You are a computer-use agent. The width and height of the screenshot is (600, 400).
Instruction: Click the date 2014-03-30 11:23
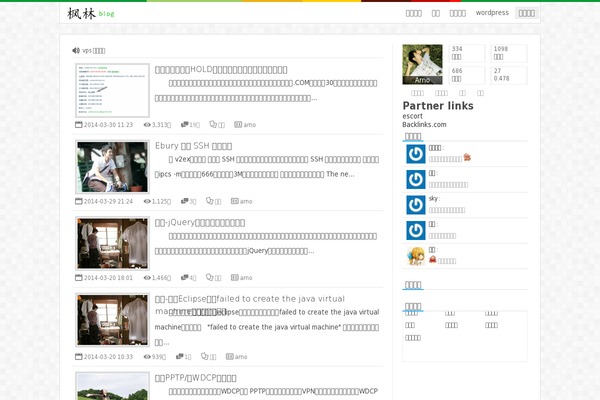(108, 125)
